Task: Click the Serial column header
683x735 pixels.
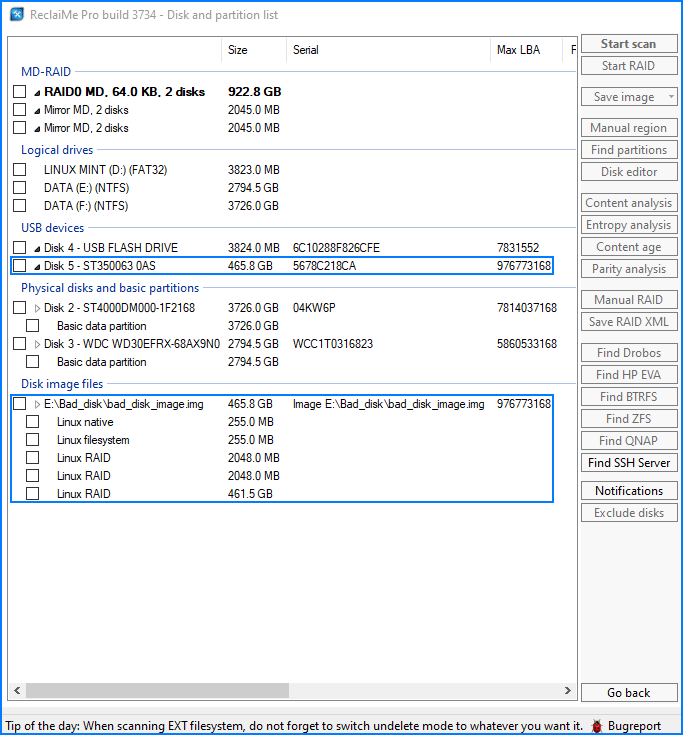Action: pyautogui.click(x=388, y=50)
